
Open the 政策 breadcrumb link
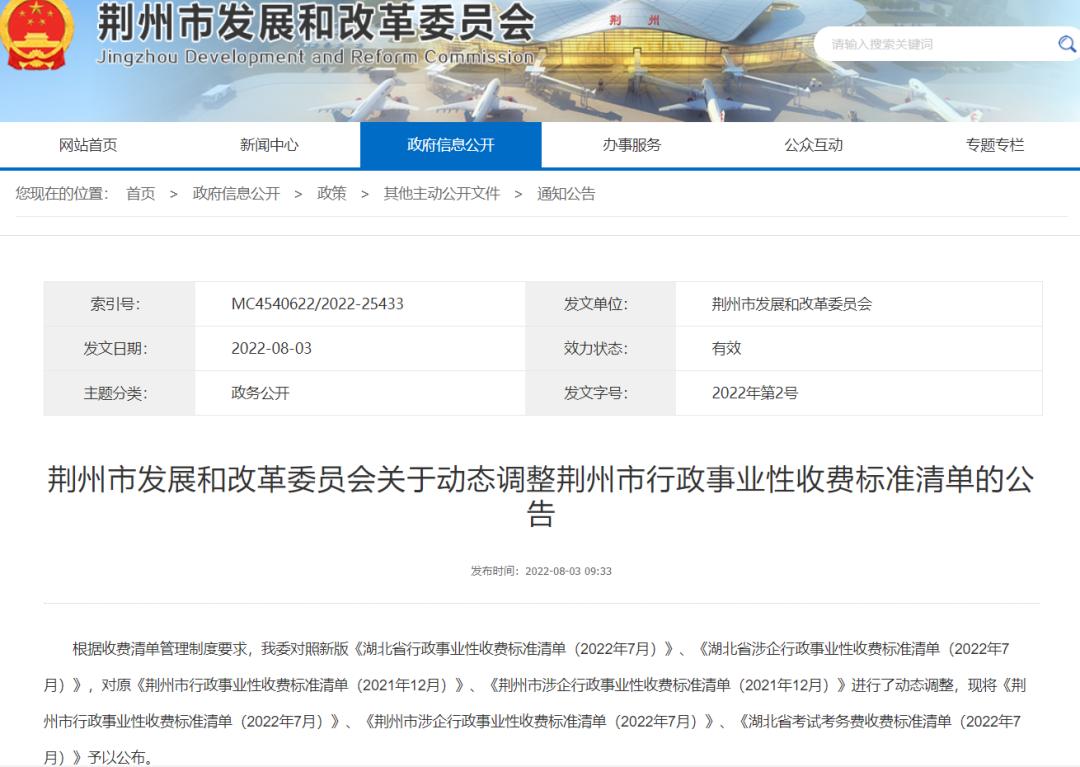(331, 194)
